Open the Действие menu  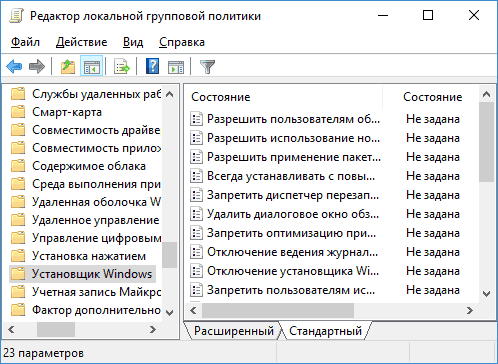click(81, 42)
